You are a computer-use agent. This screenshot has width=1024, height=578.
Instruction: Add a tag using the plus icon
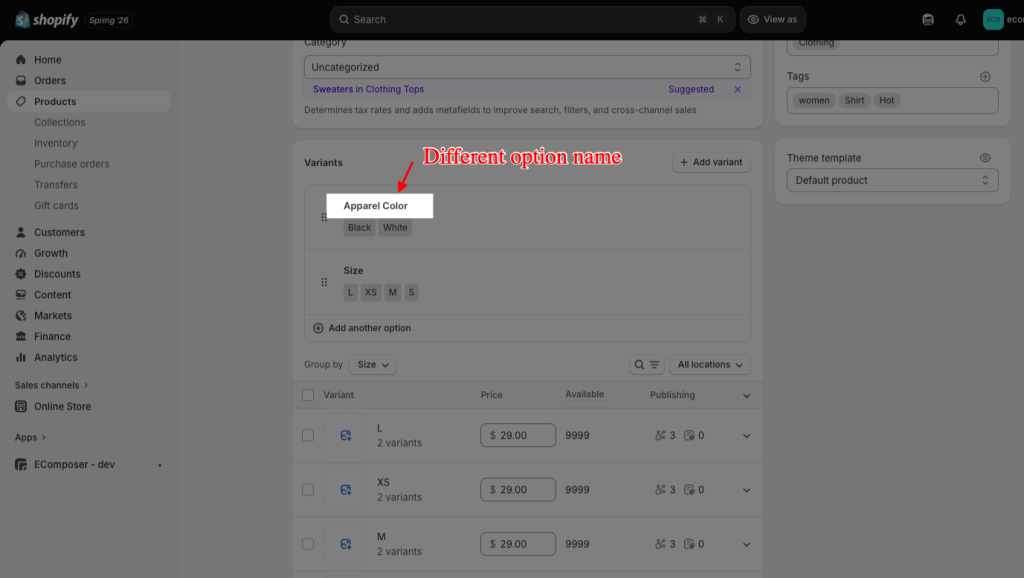[985, 76]
